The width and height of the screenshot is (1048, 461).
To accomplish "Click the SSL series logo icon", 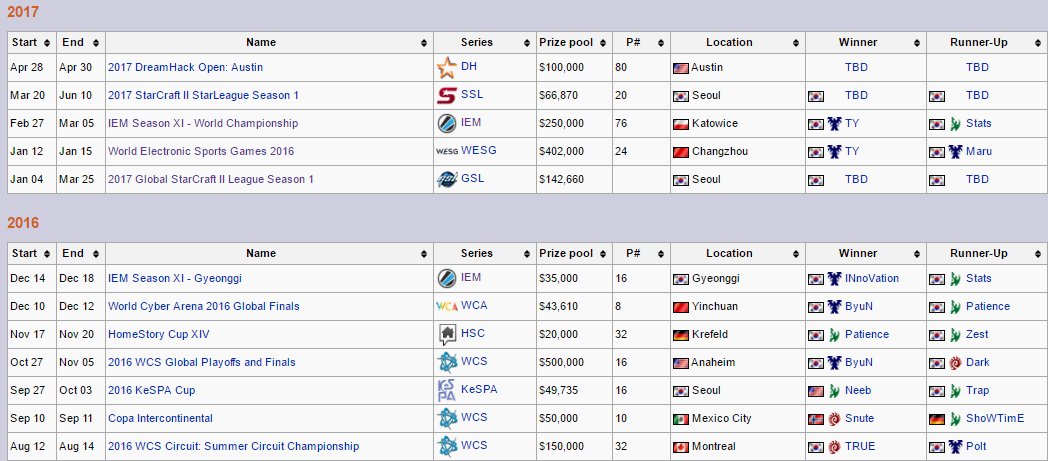I will pos(446,96).
